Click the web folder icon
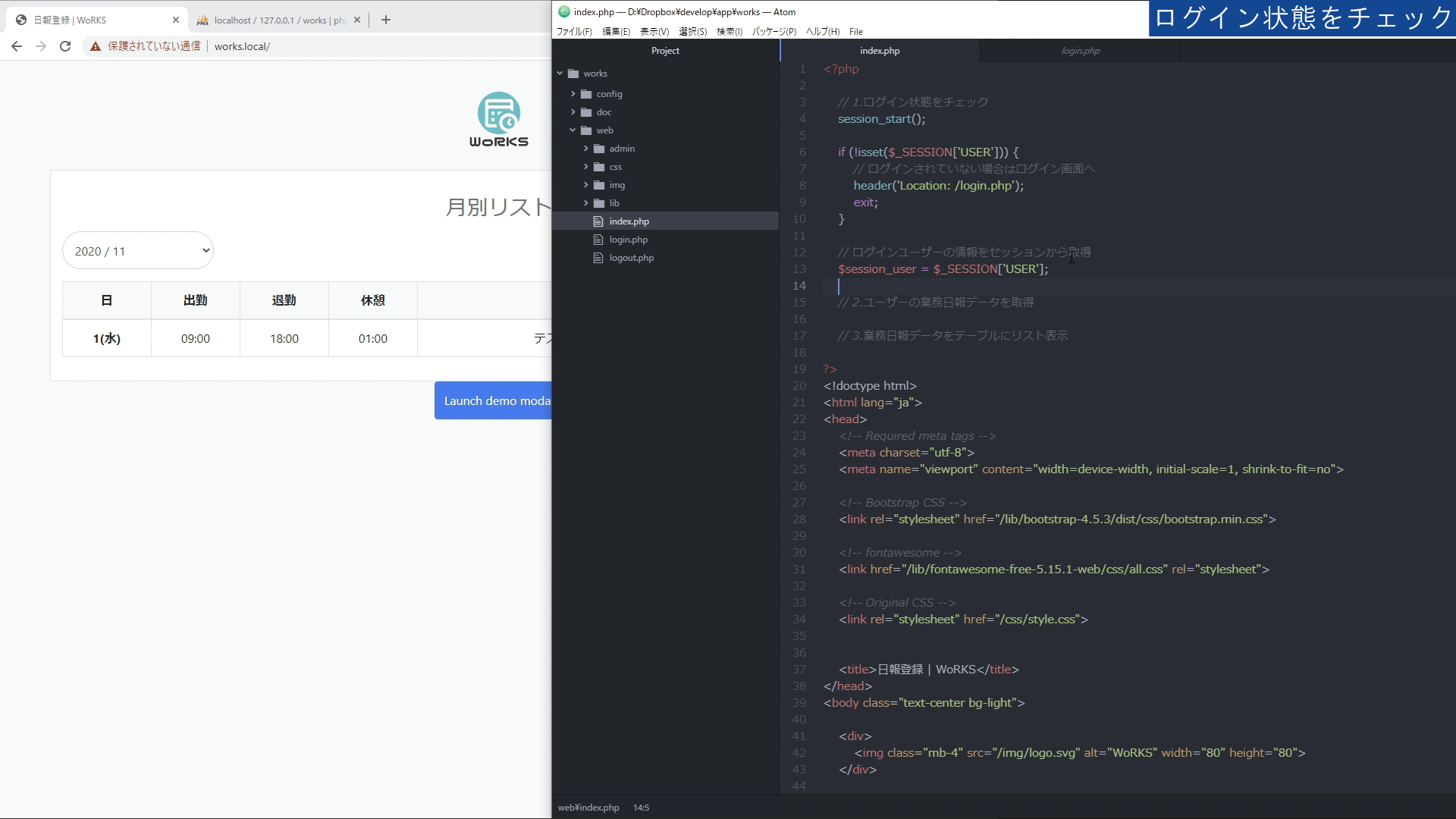Screen dimensions: 1456x819 [x=586, y=130]
